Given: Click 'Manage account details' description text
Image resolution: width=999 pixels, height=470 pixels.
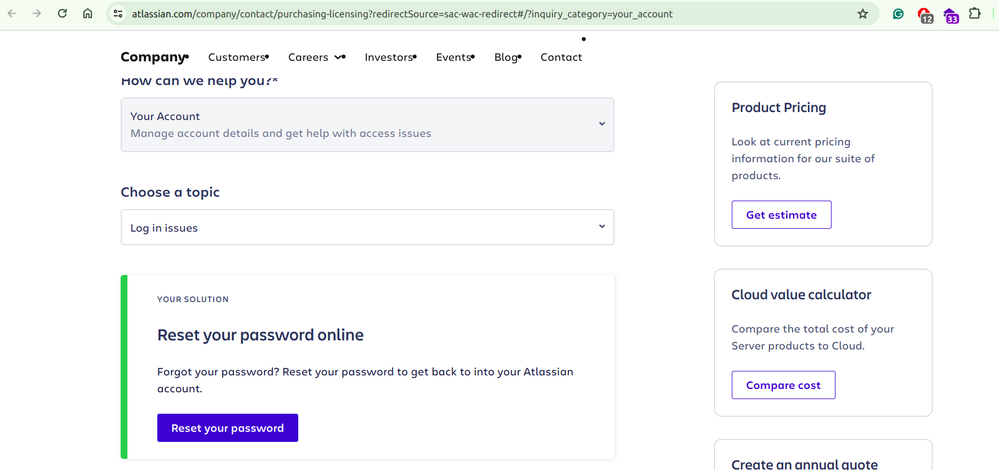Looking at the screenshot, I should tap(281, 134).
